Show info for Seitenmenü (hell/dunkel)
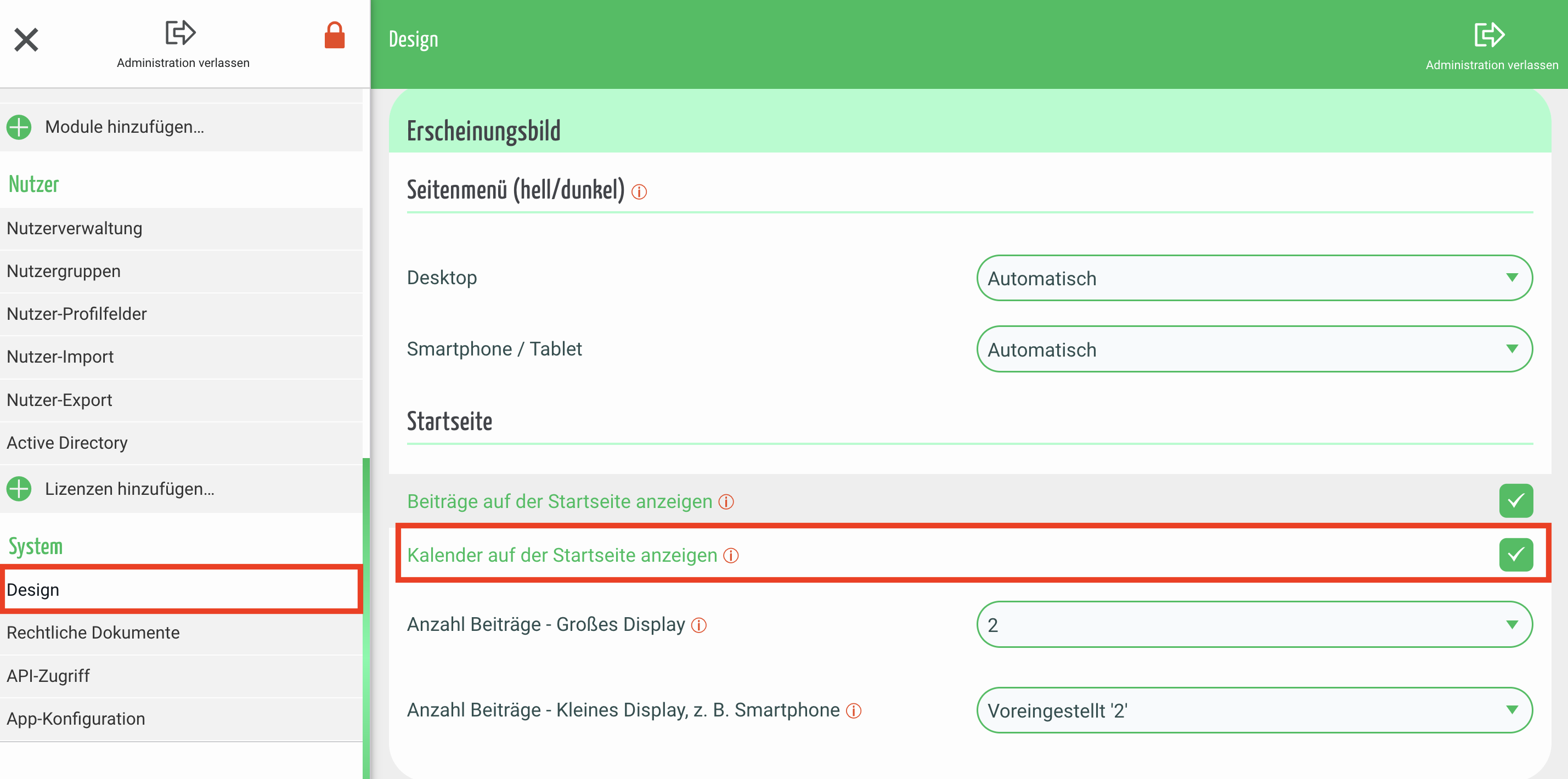 639,193
